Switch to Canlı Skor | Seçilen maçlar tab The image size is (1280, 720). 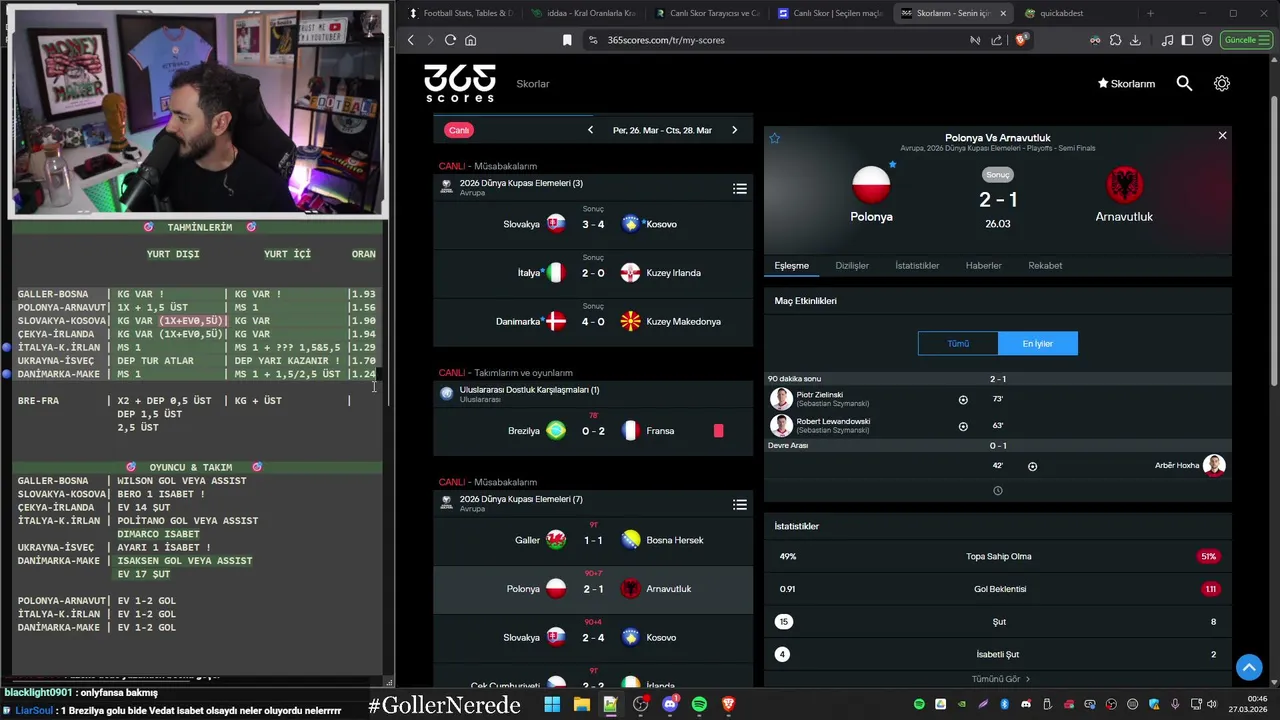(829, 13)
